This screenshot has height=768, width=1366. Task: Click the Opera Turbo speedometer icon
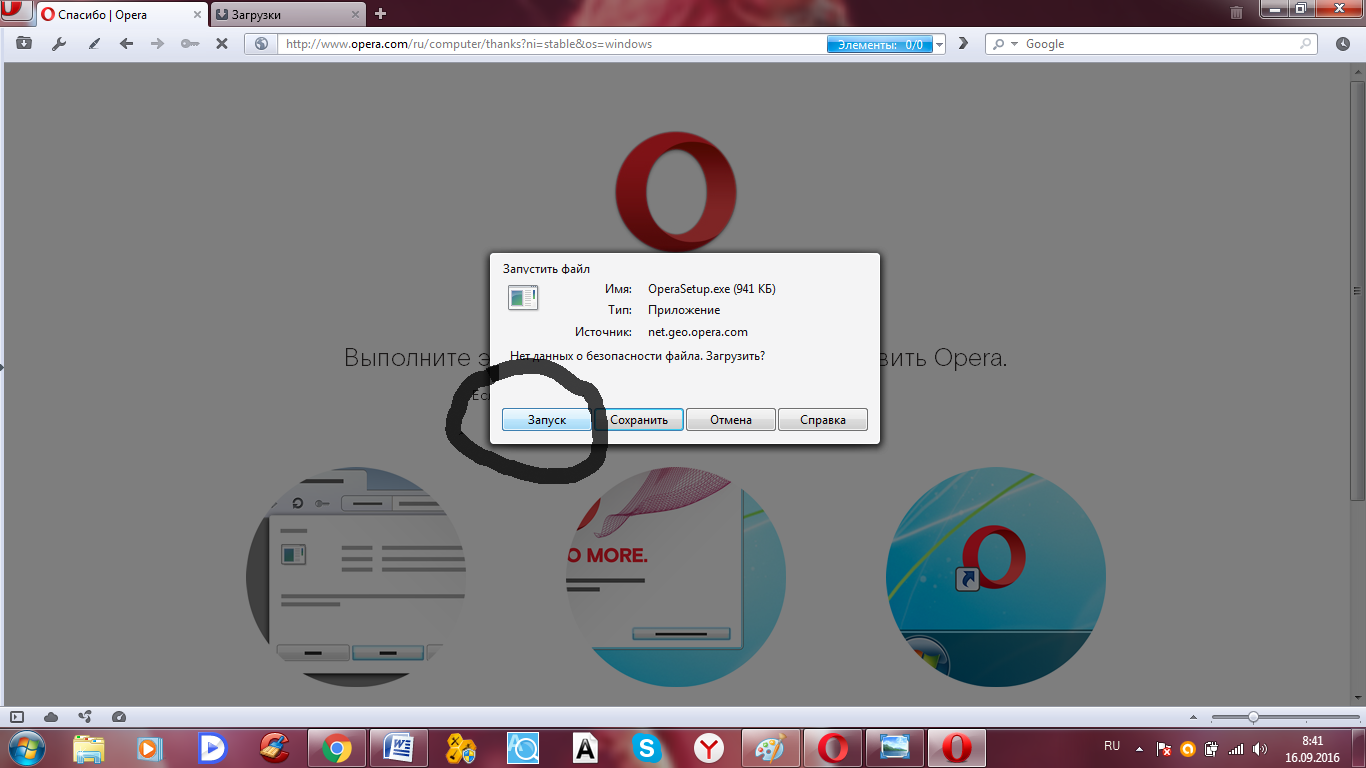[119, 717]
